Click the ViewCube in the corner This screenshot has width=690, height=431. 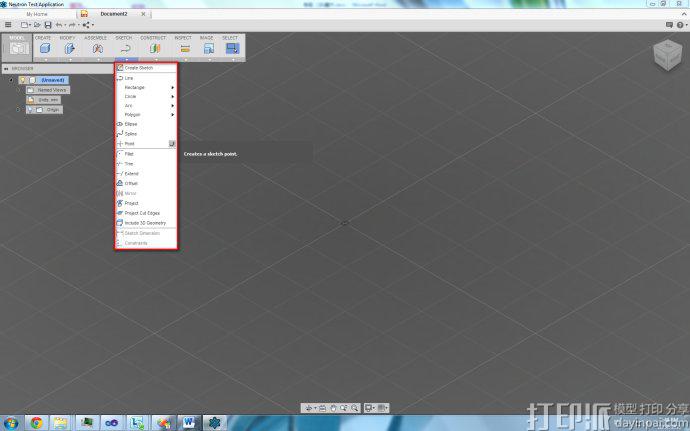coord(668,55)
